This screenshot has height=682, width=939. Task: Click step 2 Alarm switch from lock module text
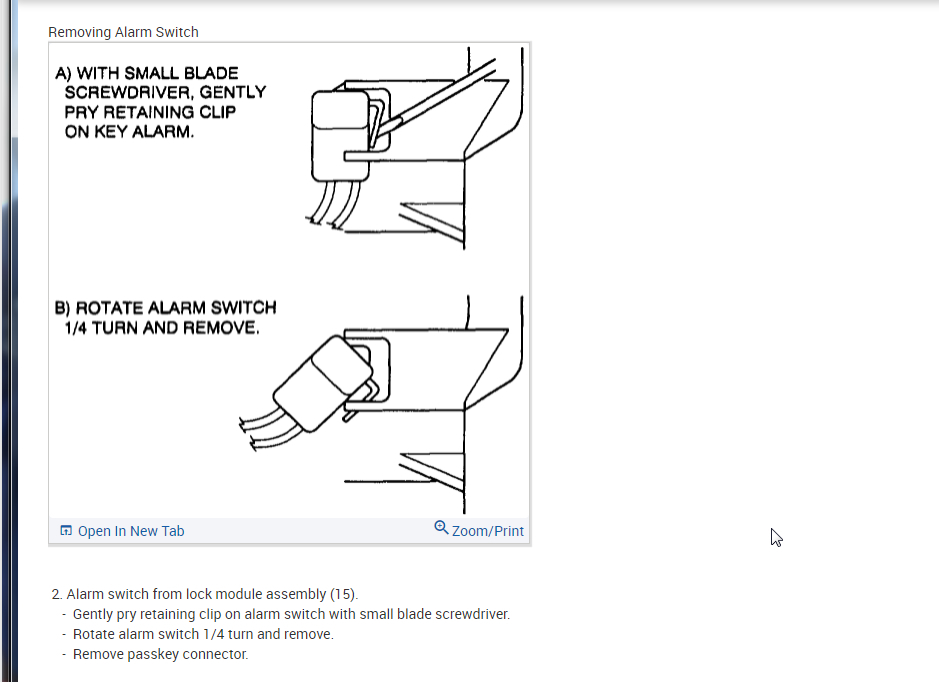pos(205,594)
